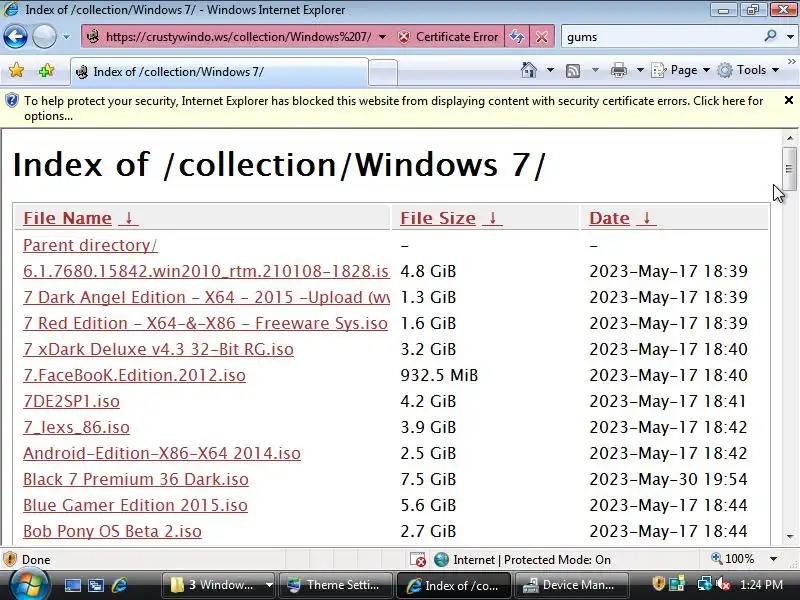Open the Favorites Center star
The height and width of the screenshot is (600, 800).
pos(16,70)
